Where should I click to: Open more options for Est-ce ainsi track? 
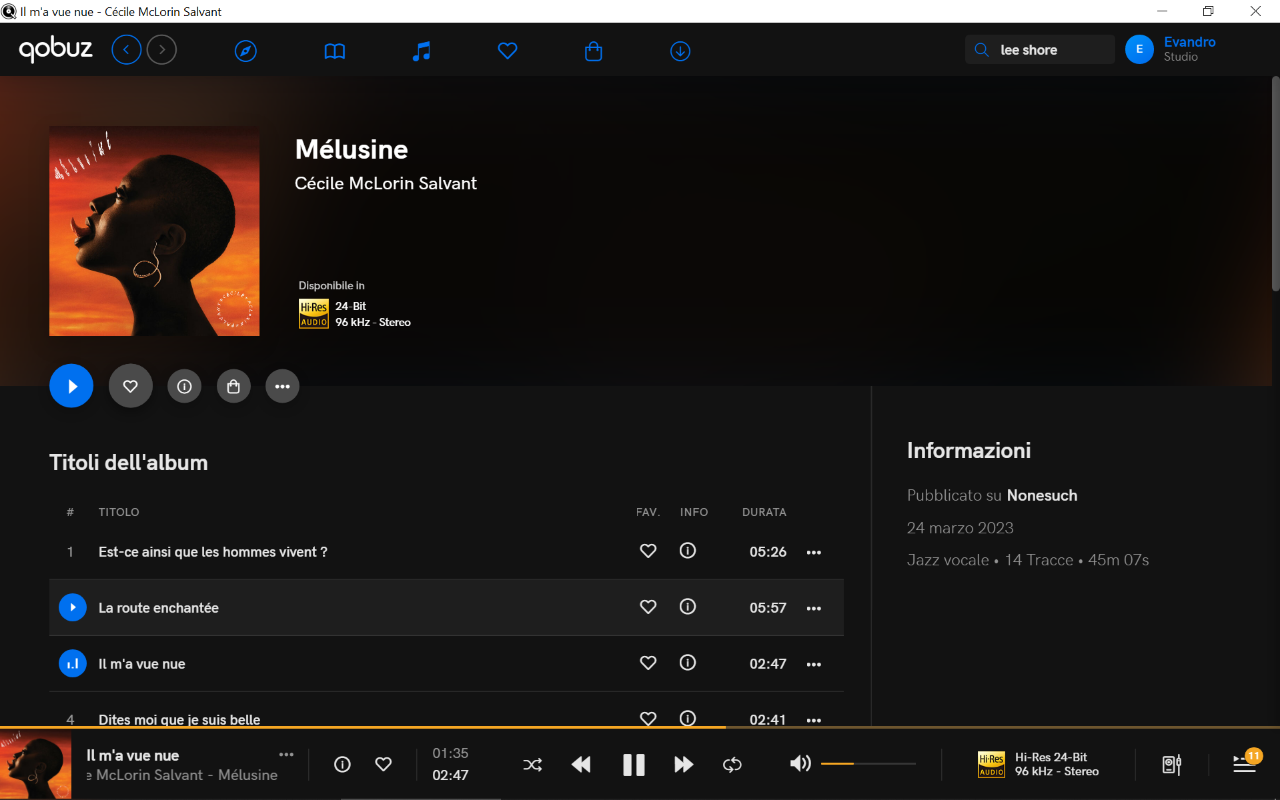[x=814, y=552]
